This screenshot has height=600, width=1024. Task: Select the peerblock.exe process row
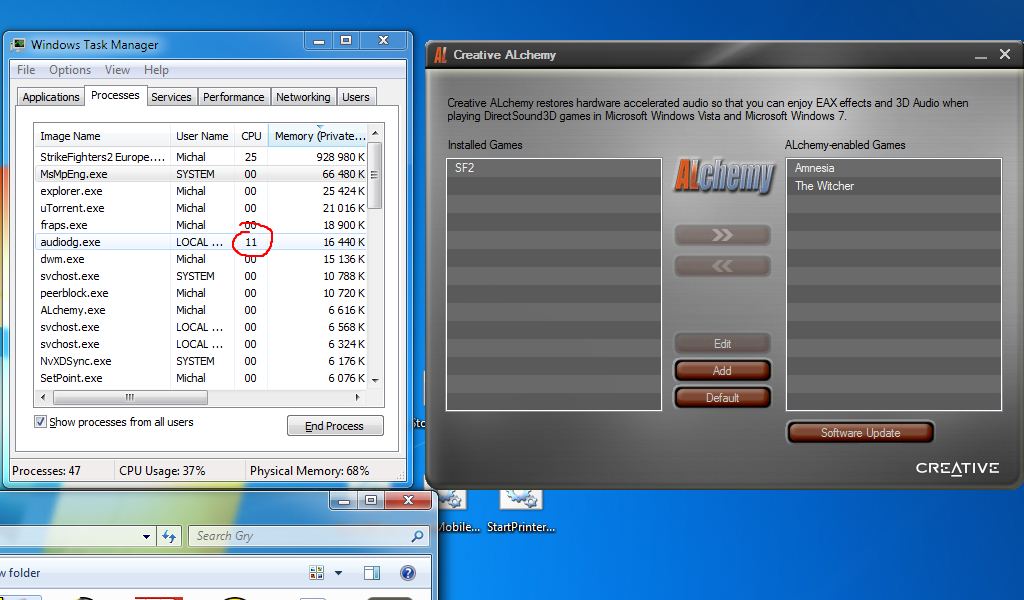click(201, 292)
